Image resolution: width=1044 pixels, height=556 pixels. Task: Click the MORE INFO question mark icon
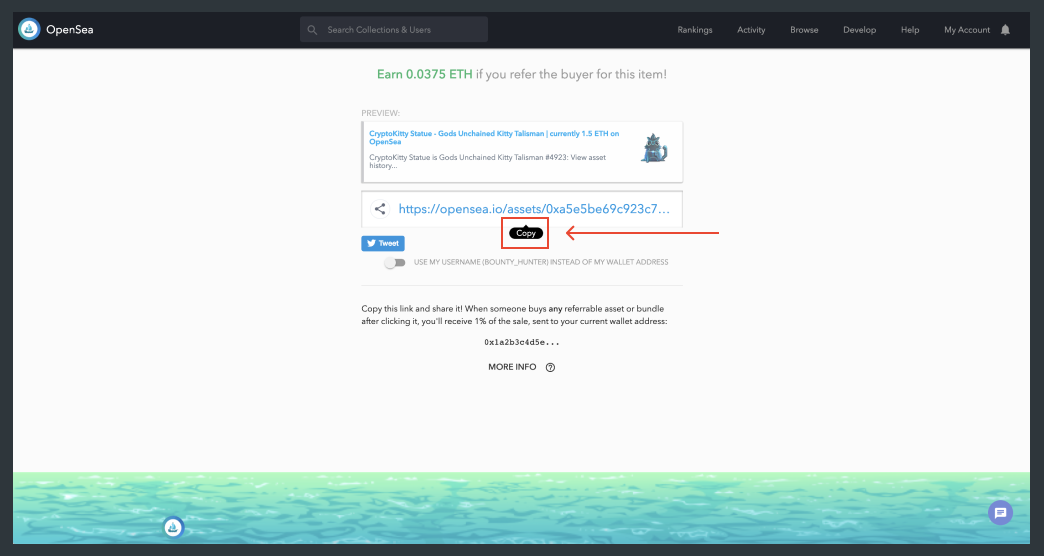(550, 368)
